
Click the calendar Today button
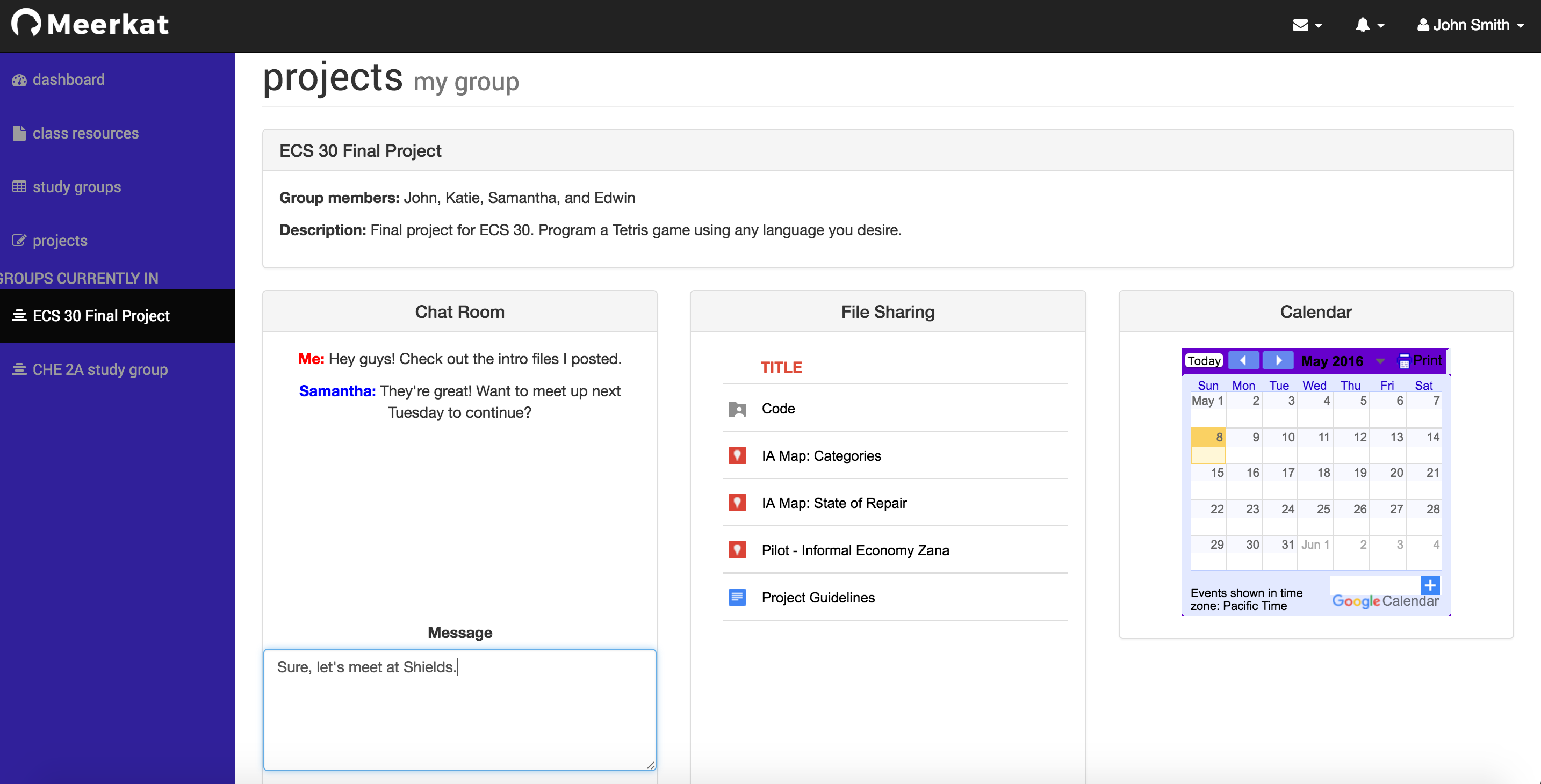[1204, 361]
